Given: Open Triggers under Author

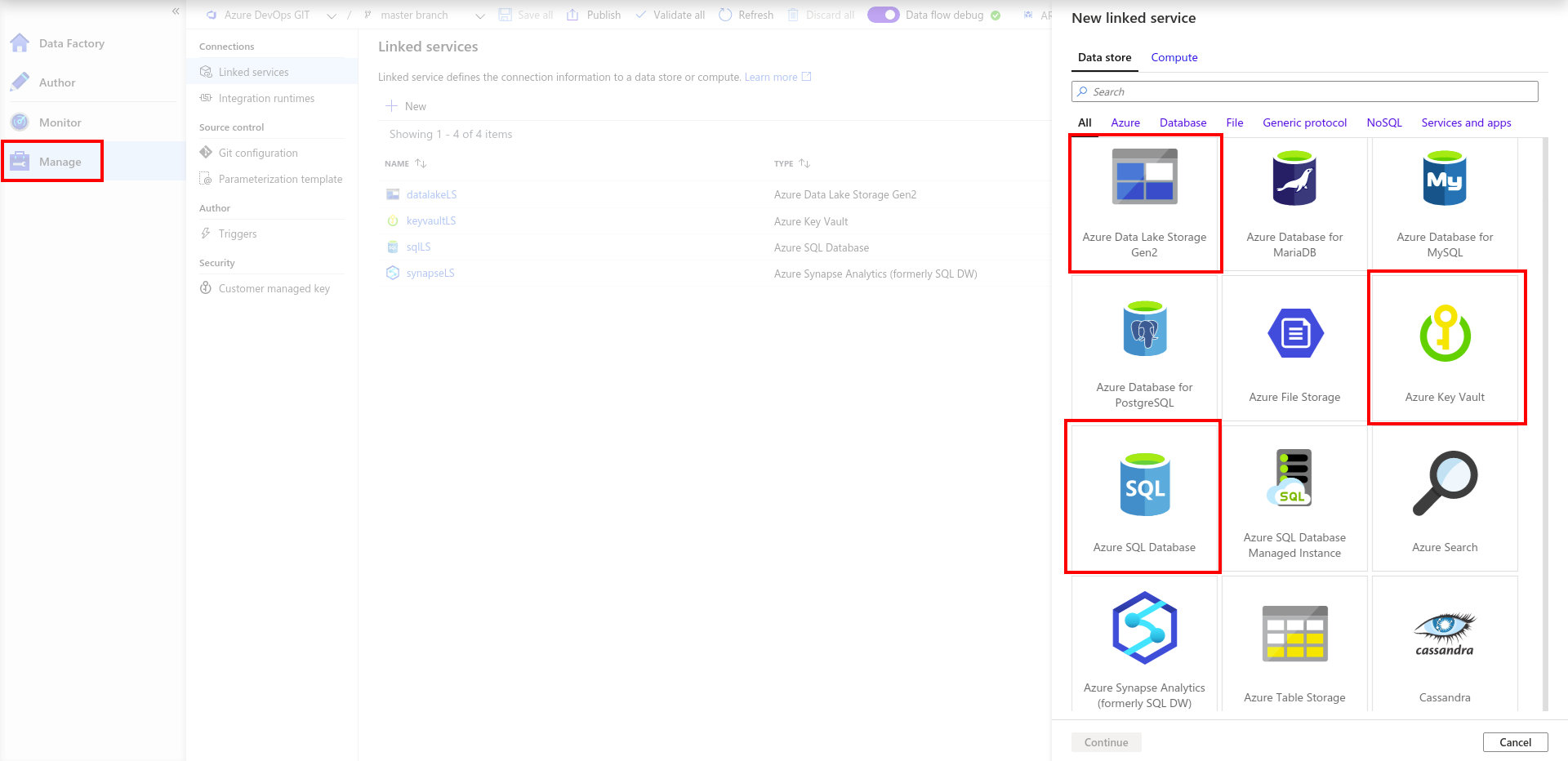Looking at the screenshot, I should 273,234.
